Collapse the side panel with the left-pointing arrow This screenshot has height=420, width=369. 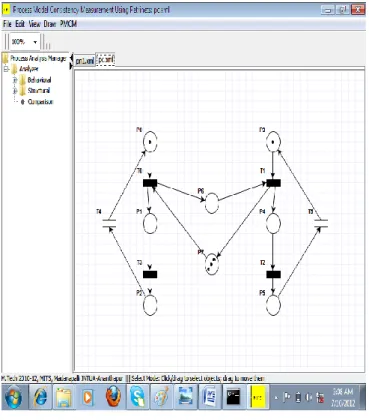(71, 58)
